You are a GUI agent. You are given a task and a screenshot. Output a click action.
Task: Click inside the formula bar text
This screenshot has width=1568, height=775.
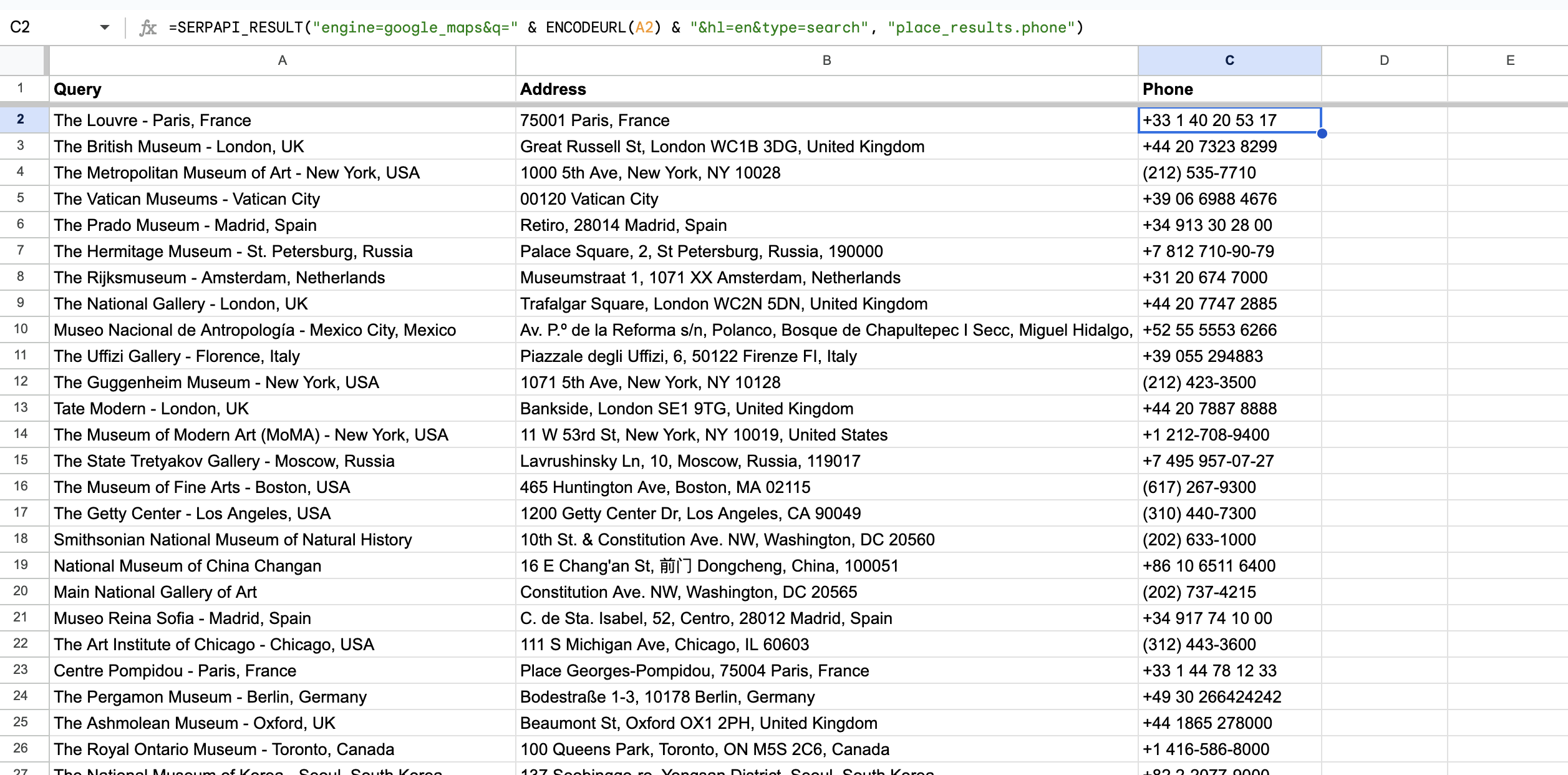click(624, 27)
